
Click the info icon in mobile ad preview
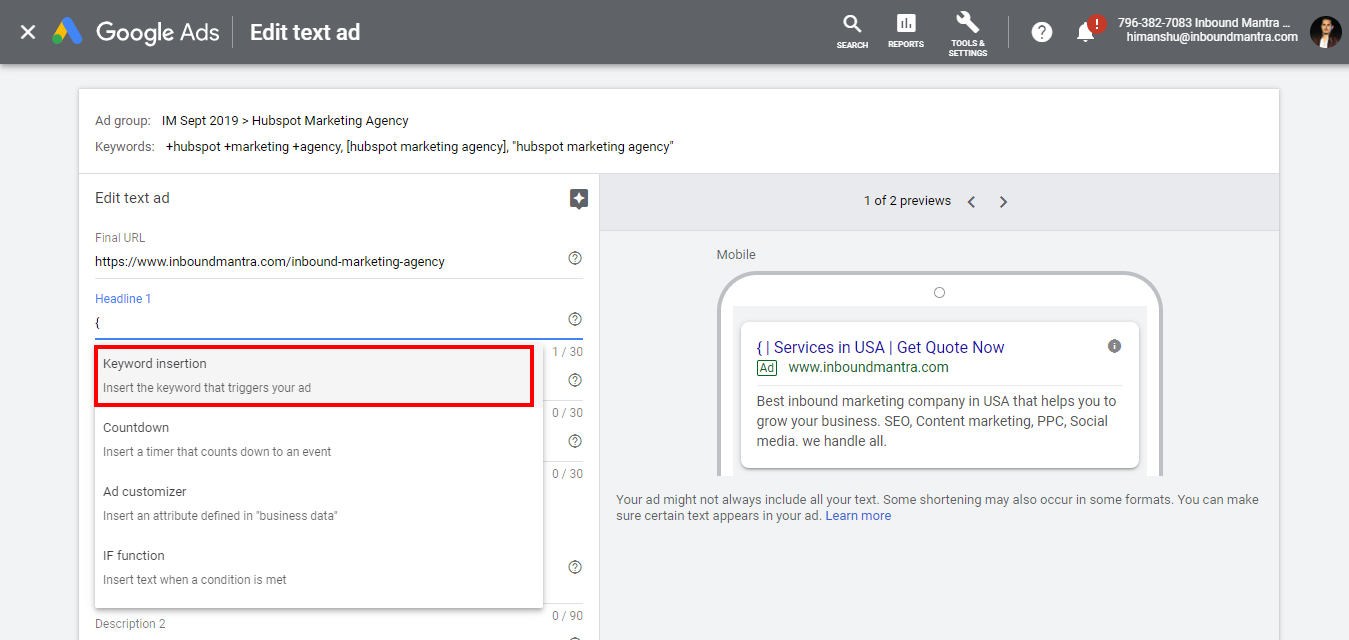(x=1114, y=346)
